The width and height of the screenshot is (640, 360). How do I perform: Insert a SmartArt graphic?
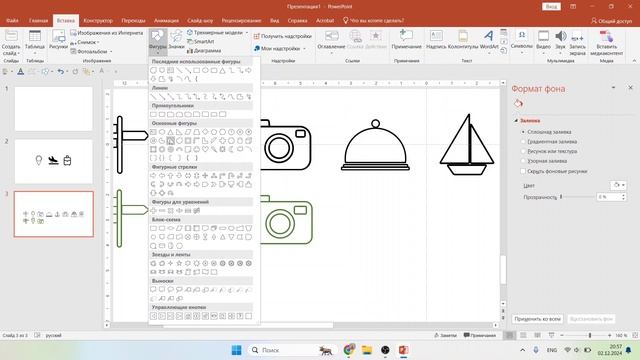click(200, 42)
